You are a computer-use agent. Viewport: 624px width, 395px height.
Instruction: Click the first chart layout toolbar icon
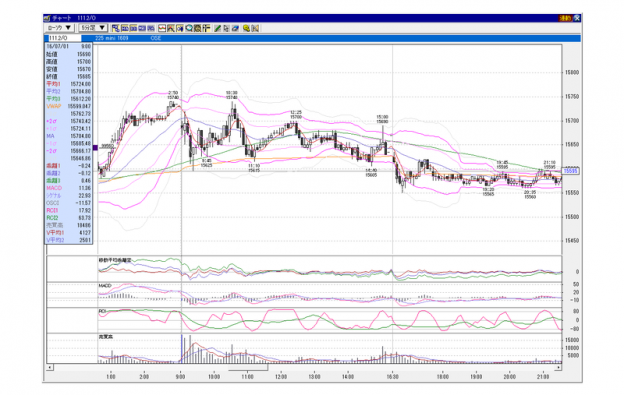[116, 28]
